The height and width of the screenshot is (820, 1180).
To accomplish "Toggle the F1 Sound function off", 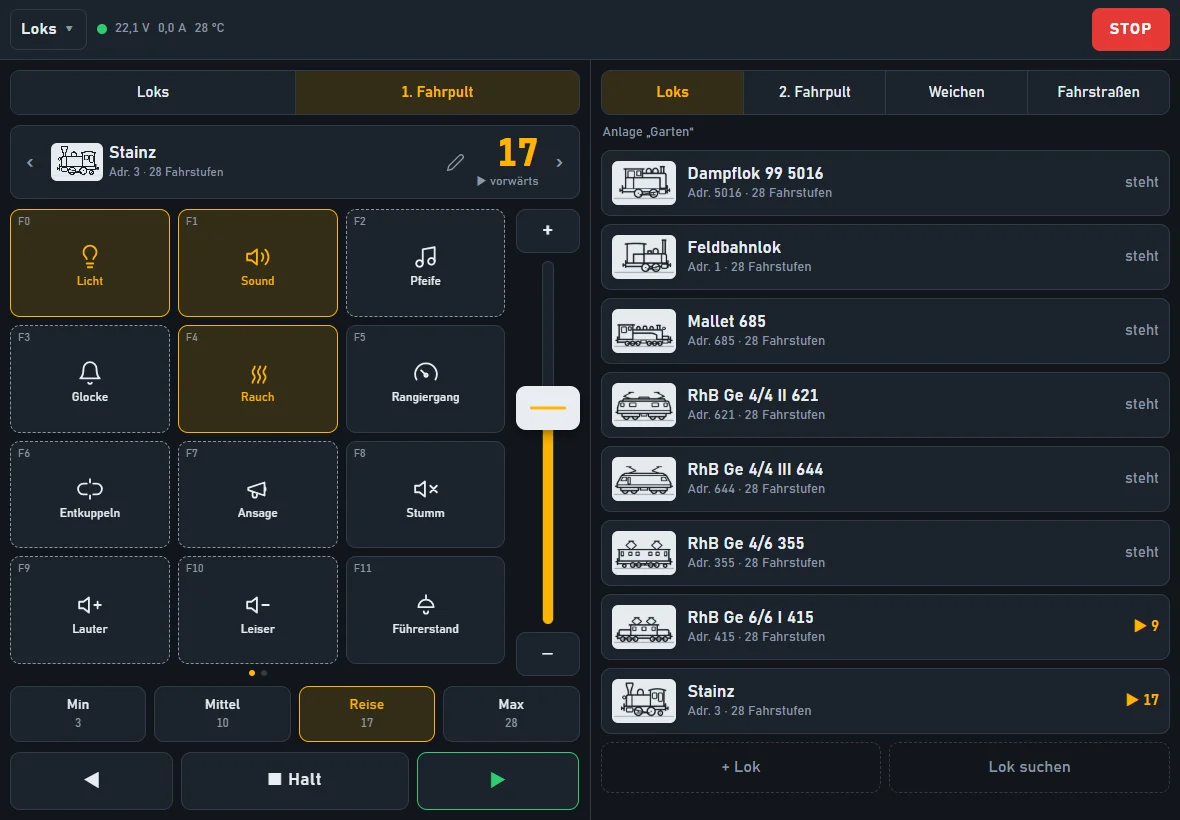I will [x=257, y=263].
